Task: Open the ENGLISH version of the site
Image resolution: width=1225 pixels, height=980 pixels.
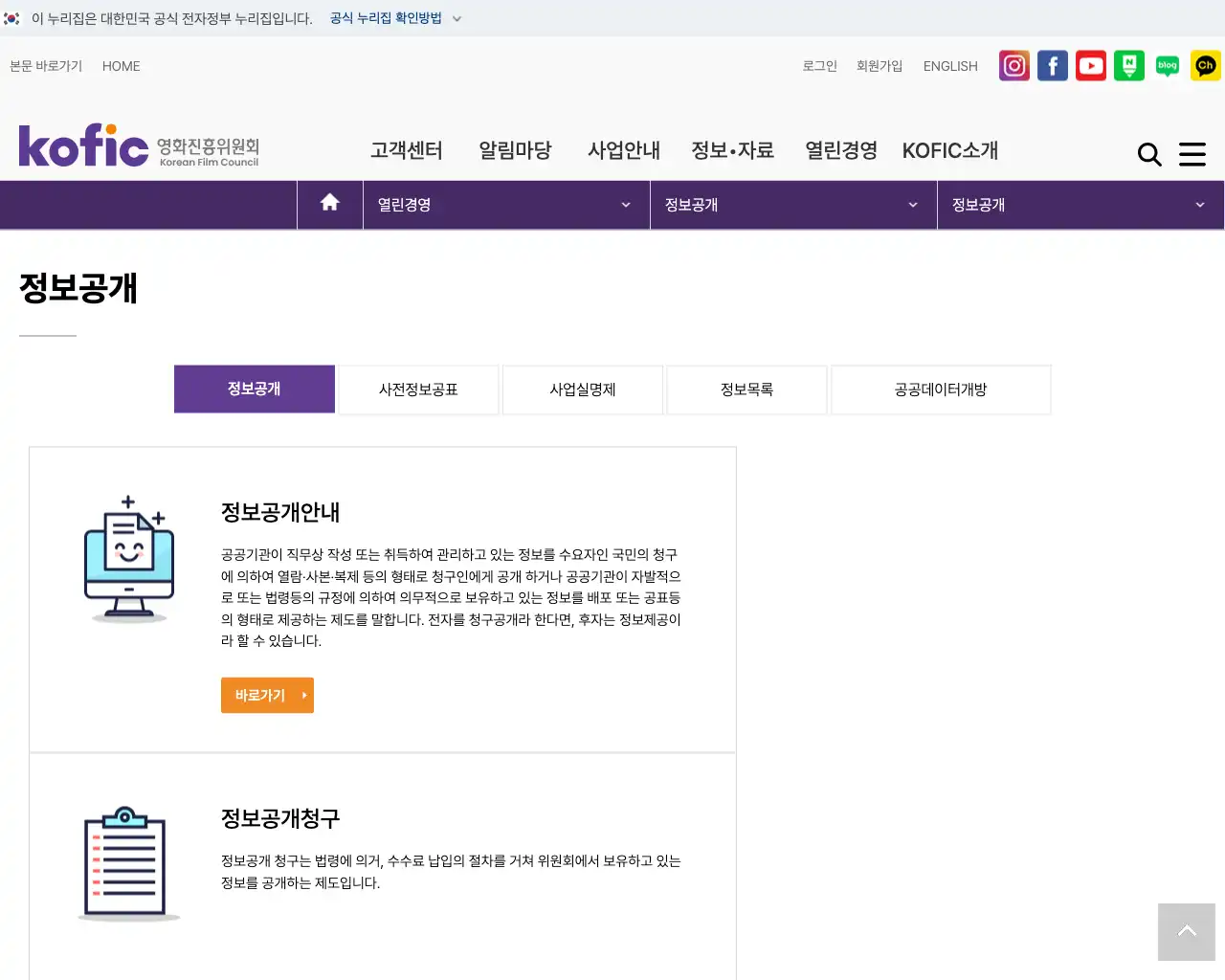Action: tap(949, 65)
